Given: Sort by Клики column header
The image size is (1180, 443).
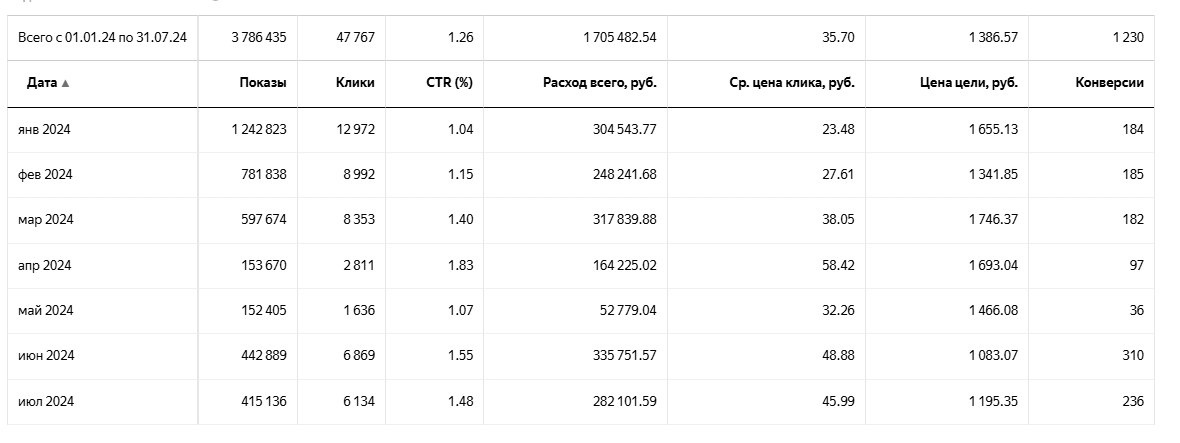Looking at the screenshot, I should 355,83.
